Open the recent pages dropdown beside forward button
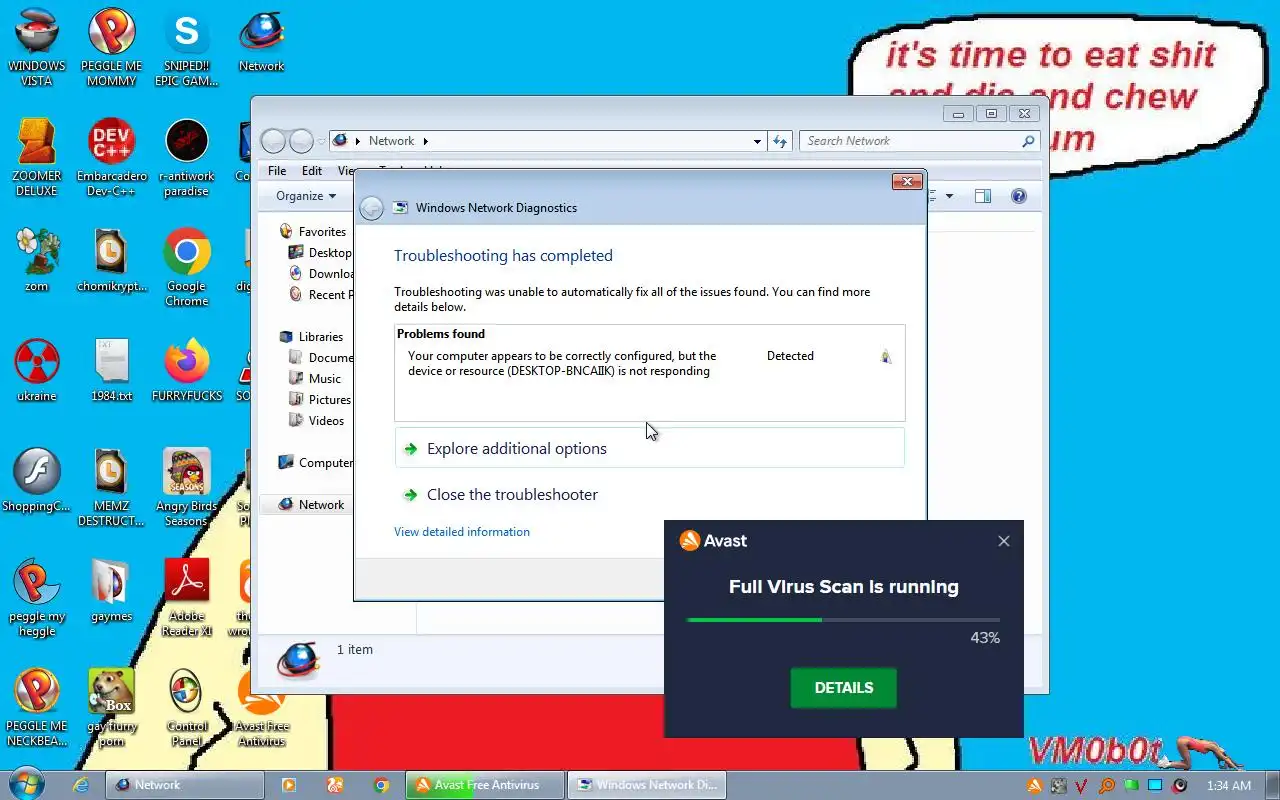This screenshot has width=1280, height=800. 322,141
